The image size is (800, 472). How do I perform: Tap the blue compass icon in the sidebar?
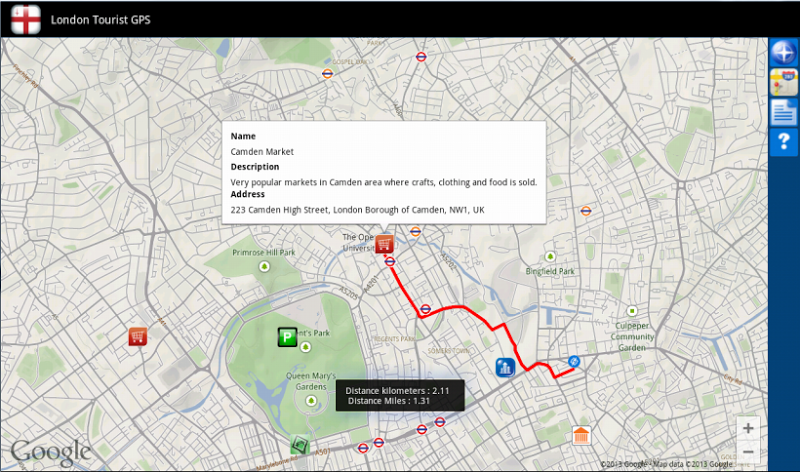pyautogui.click(x=784, y=52)
